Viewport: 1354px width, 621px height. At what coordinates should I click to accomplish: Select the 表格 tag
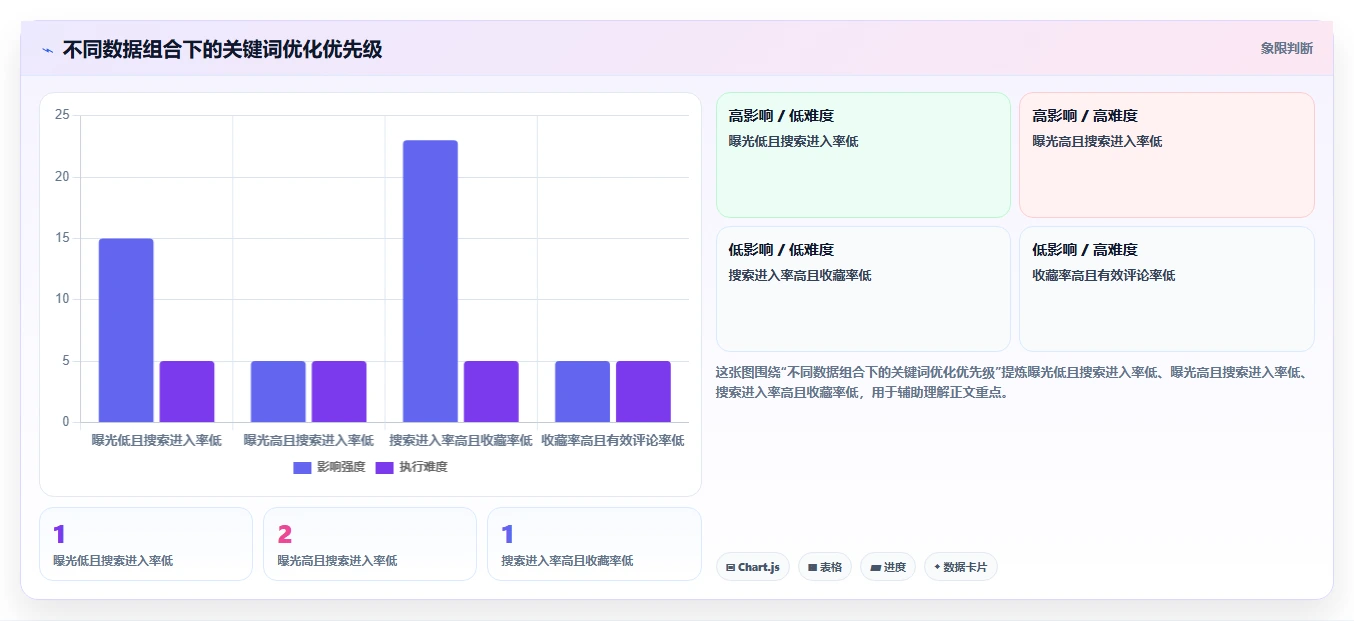(825, 567)
